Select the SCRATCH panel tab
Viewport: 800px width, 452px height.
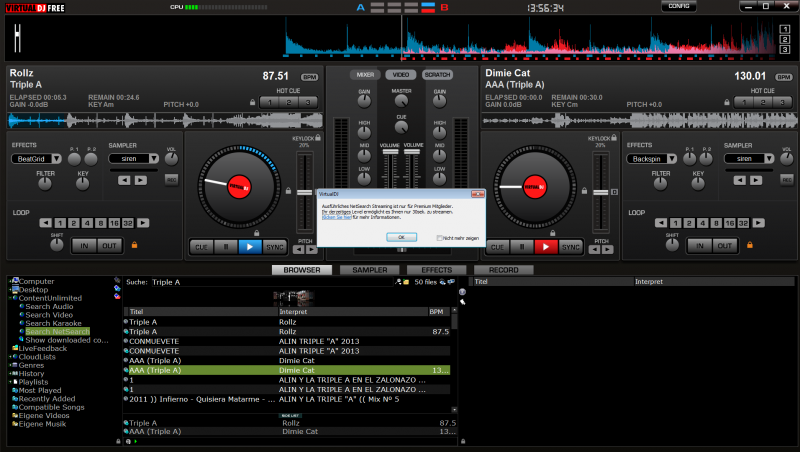(437, 74)
